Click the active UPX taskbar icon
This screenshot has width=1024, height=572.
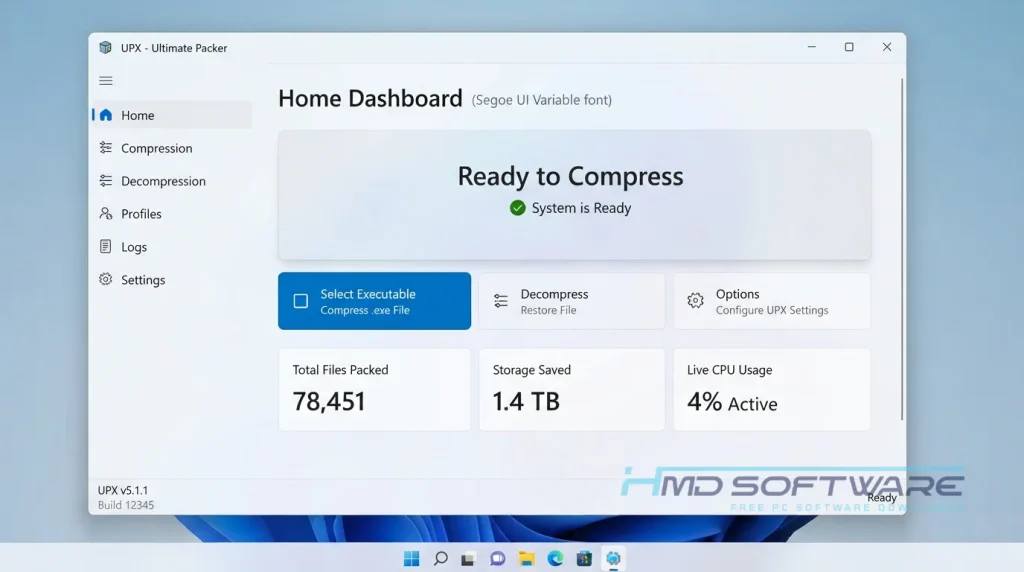(x=613, y=558)
